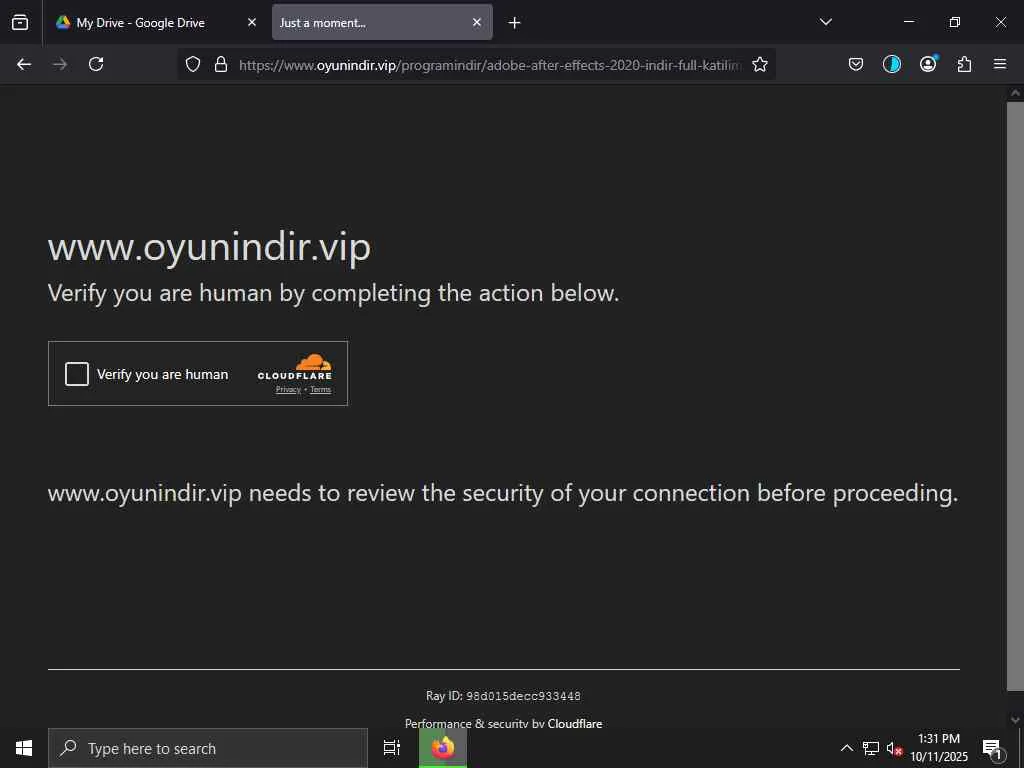Open the notification center icon
Viewport: 1024px width, 768px height.
993,748
